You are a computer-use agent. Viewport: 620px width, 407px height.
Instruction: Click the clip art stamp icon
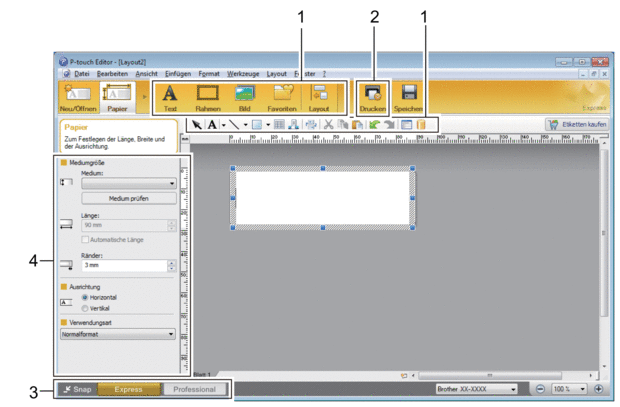pos(293,125)
